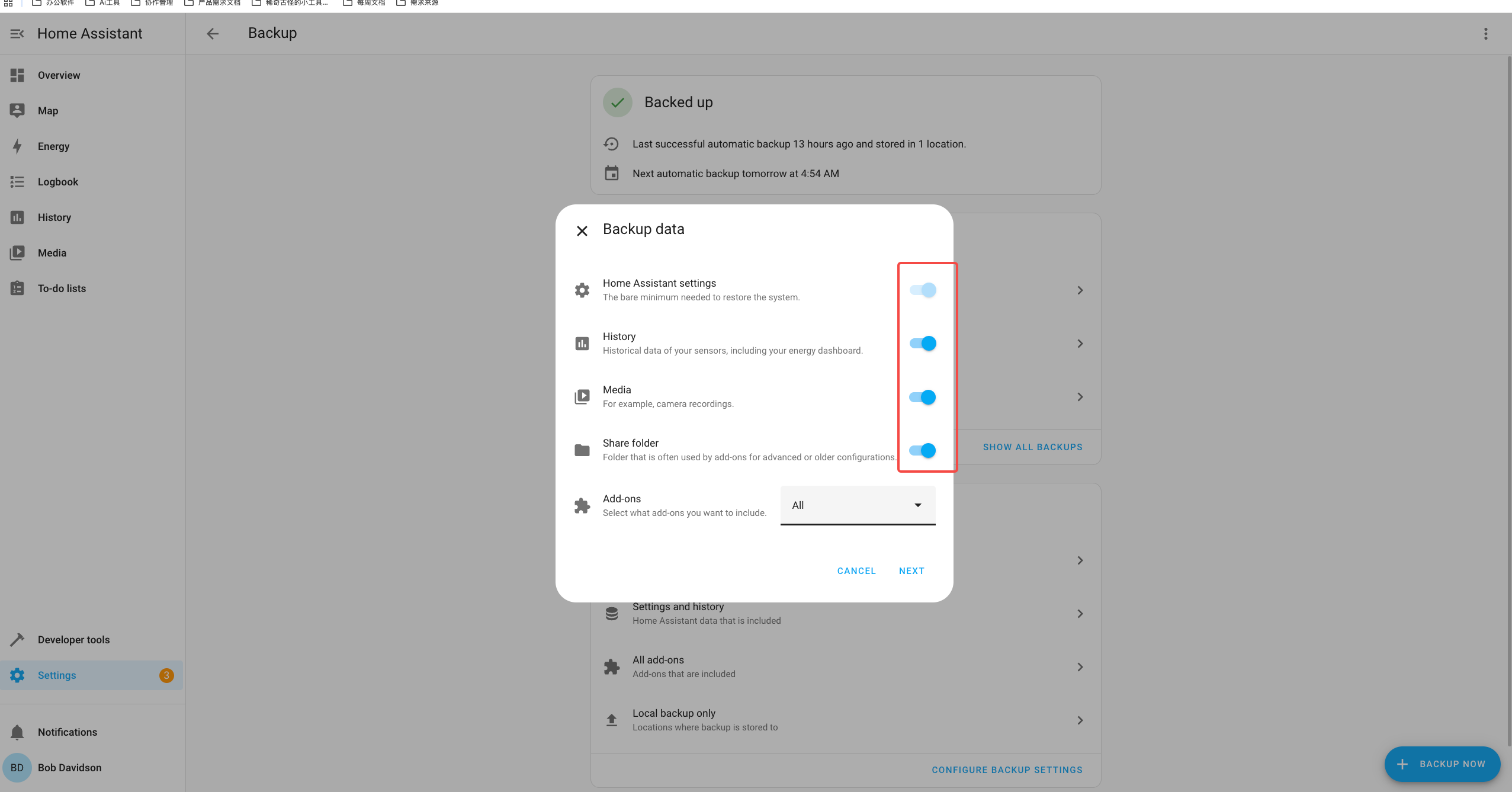The height and width of the screenshot is (792, 1512).
Task: Click the gear icon beside Home Assistant settings
Action: pos(582,290)
